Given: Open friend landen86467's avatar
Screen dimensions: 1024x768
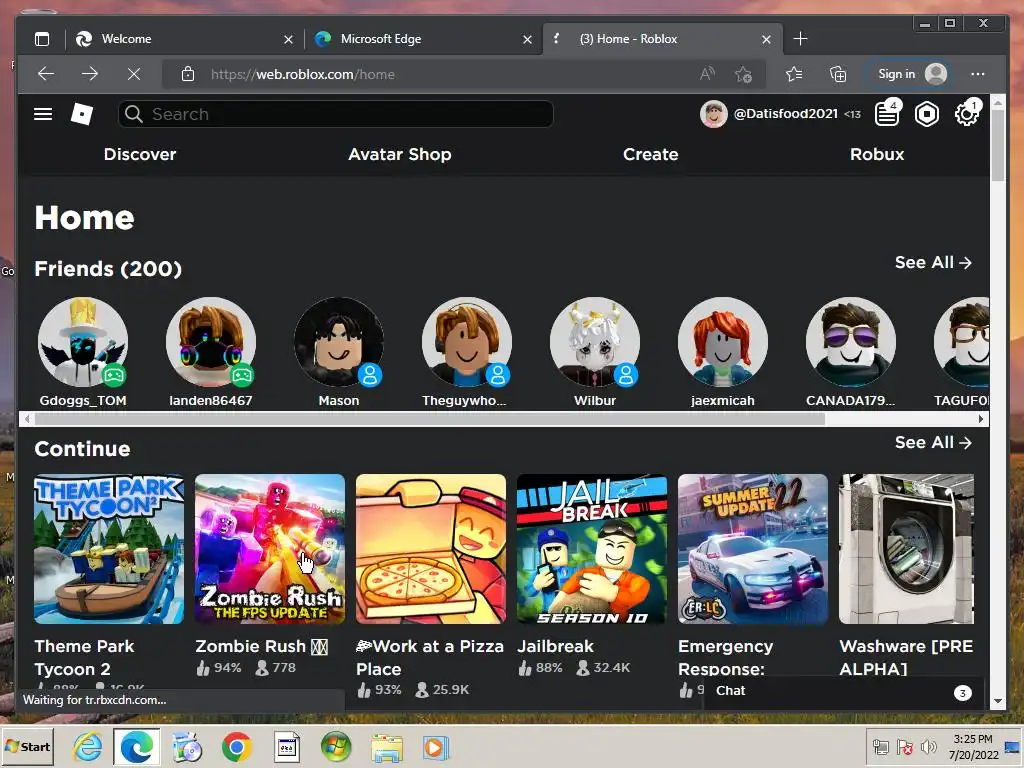Looking at the screenshot, I should click(x=211, y=342).
